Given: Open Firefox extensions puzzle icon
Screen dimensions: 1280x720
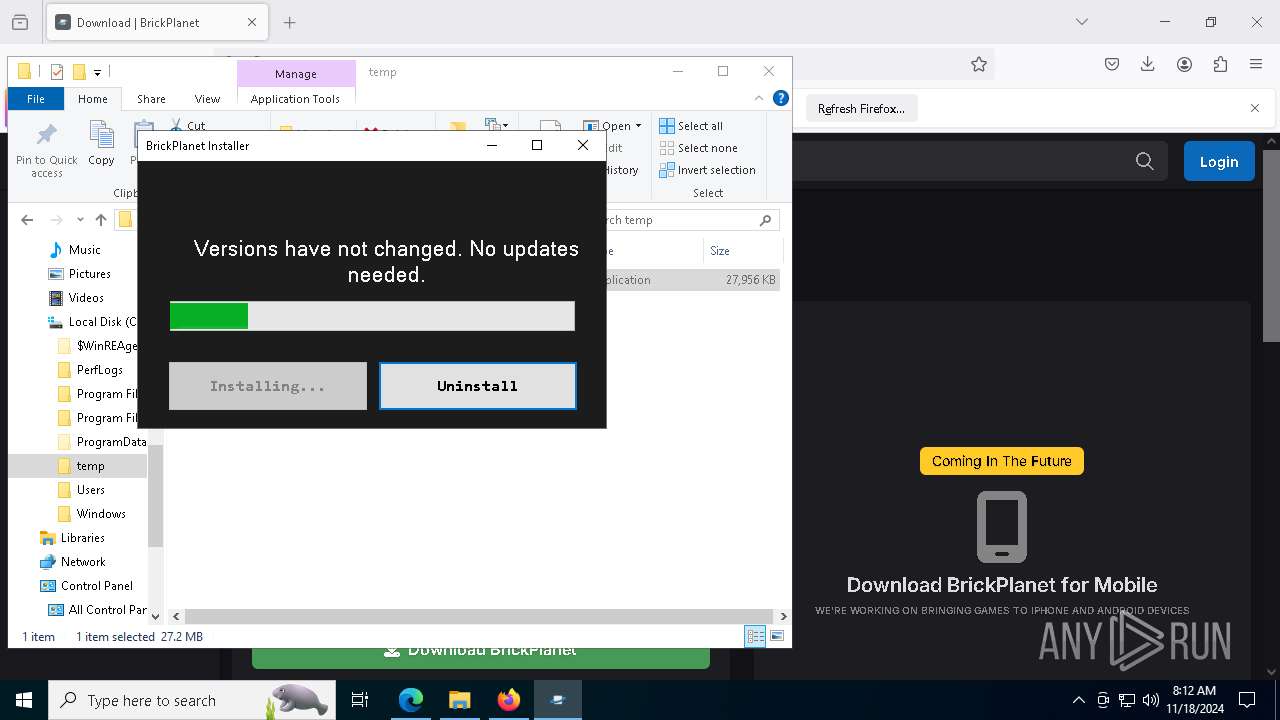Looking at the screenshot, I should tap(1220, 64).
